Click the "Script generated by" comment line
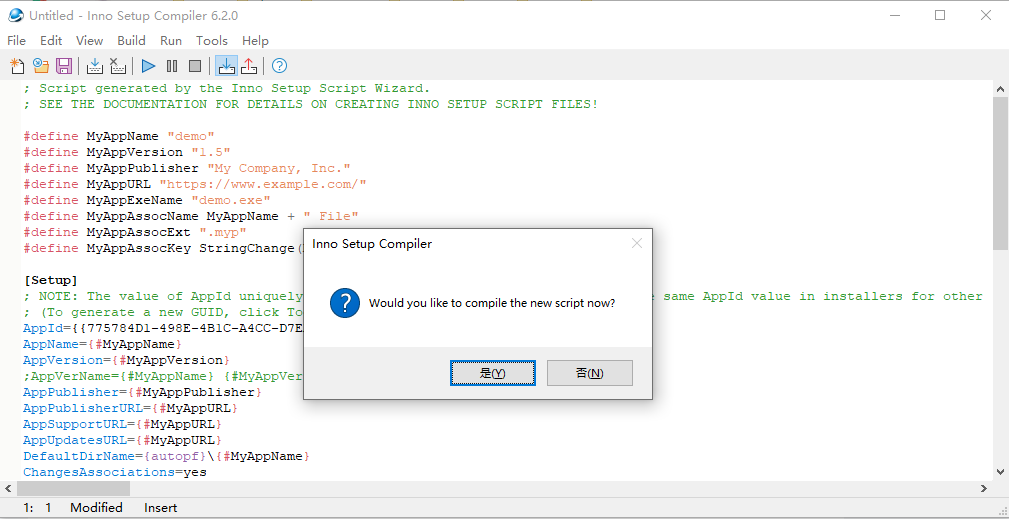Image resolution: width=1009 pixels, height=519 pixels. tap(227, 88)
